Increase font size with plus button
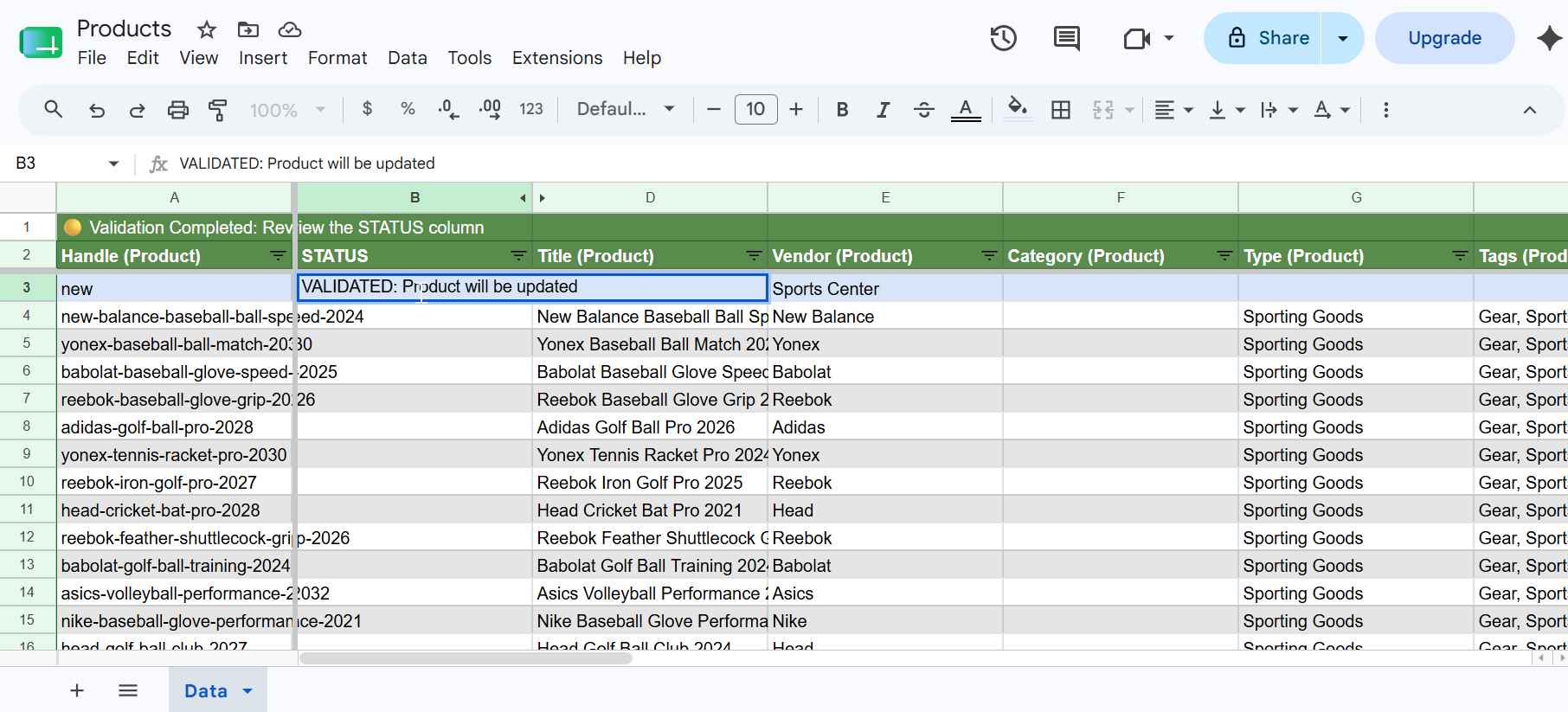This screenshot has height=712, width=1568. click(796, 110)
